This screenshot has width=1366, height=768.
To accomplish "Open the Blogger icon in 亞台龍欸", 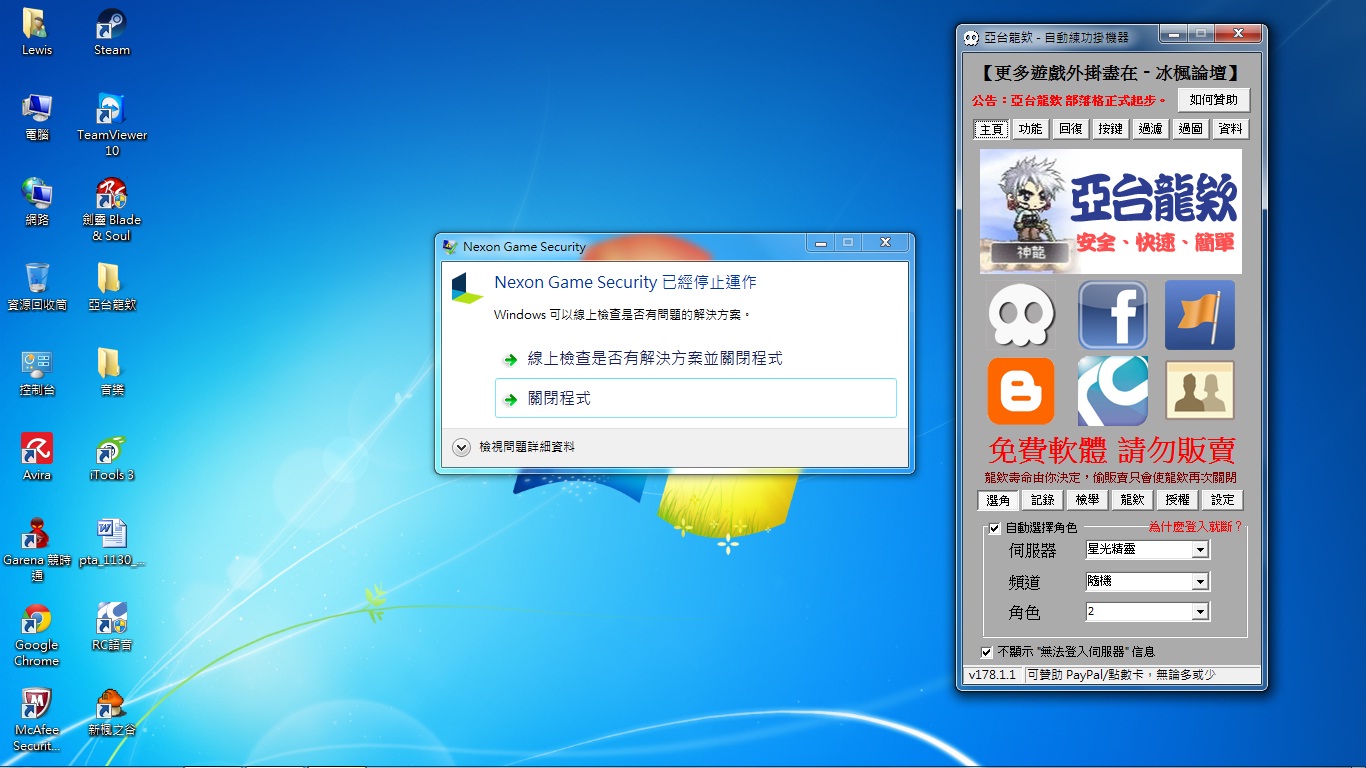I will pyautogui.click(x=1021, y=391).
